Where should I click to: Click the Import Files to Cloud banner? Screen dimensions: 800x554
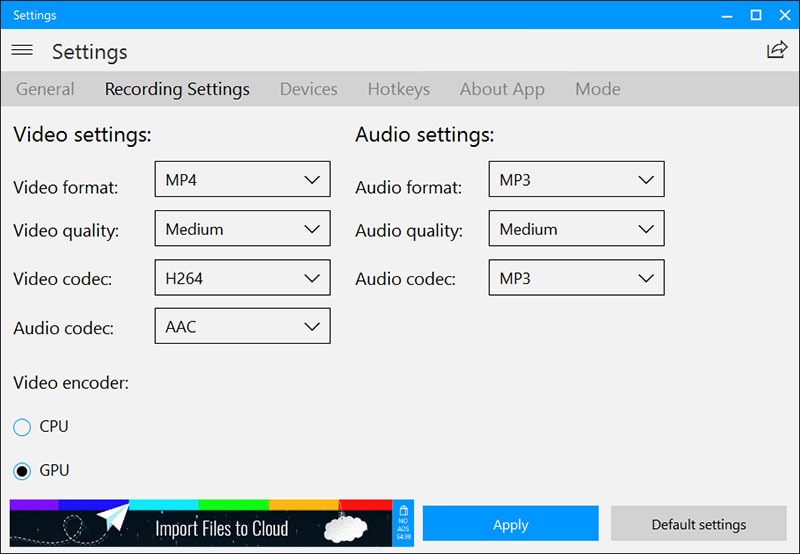pos(200,523)
